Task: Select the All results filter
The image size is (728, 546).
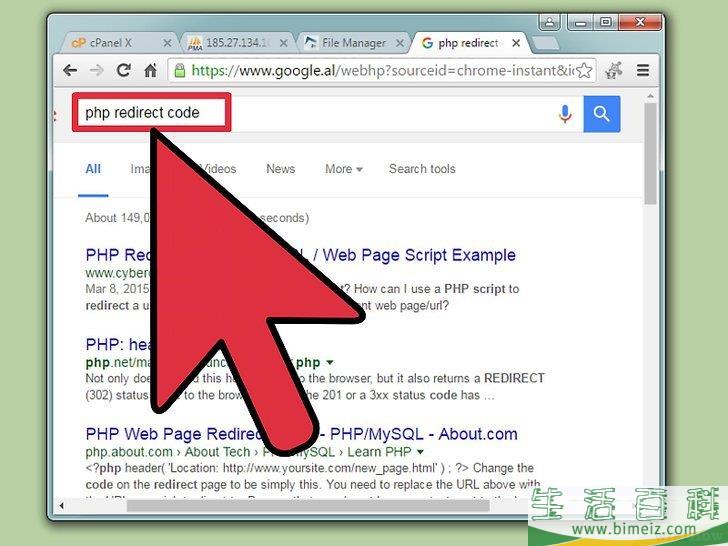Action: tap(93, 169)
